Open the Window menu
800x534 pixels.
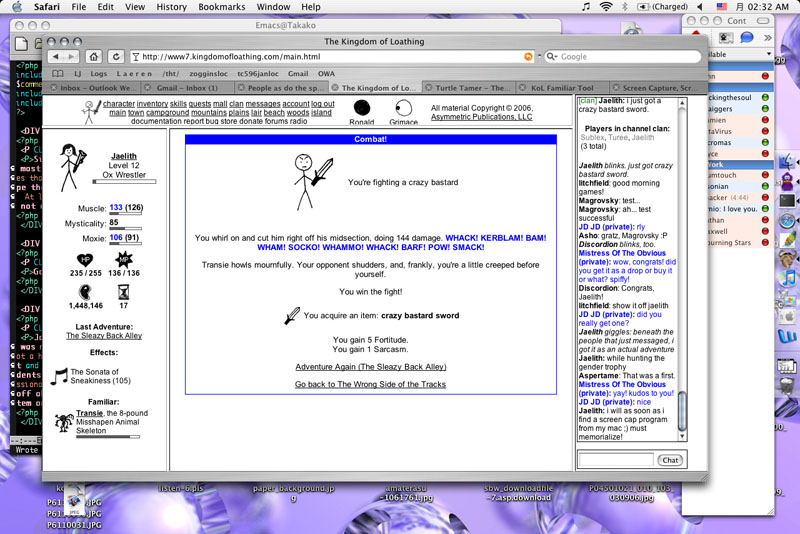point(273,7)
